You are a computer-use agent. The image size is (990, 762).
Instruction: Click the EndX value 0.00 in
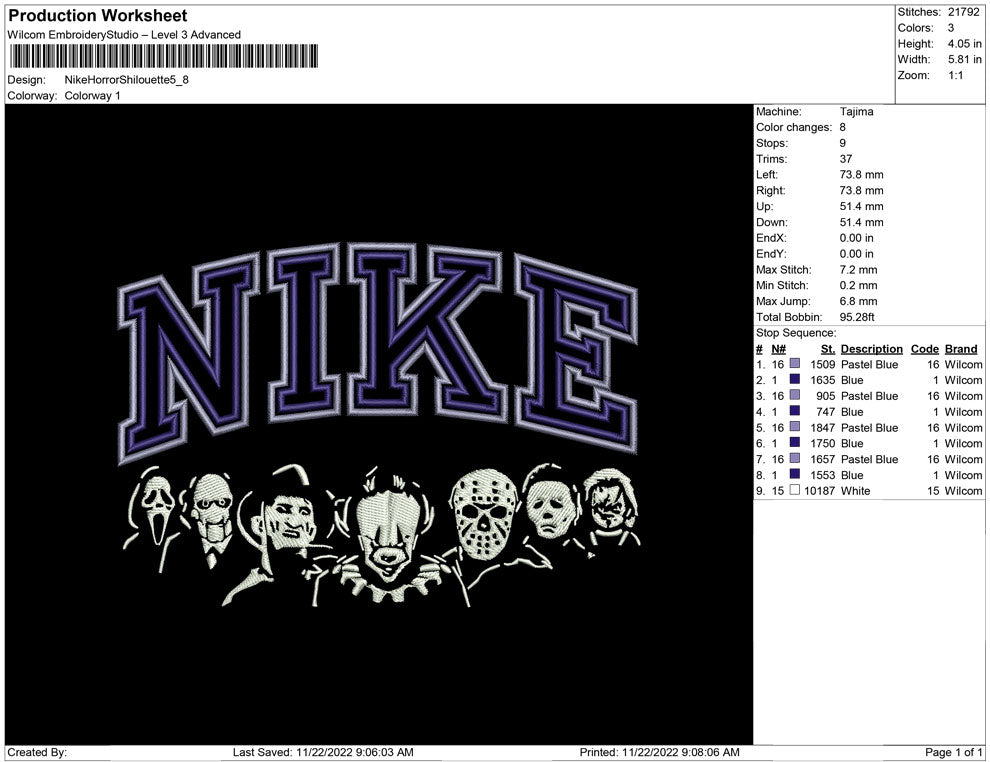point(856,238)
